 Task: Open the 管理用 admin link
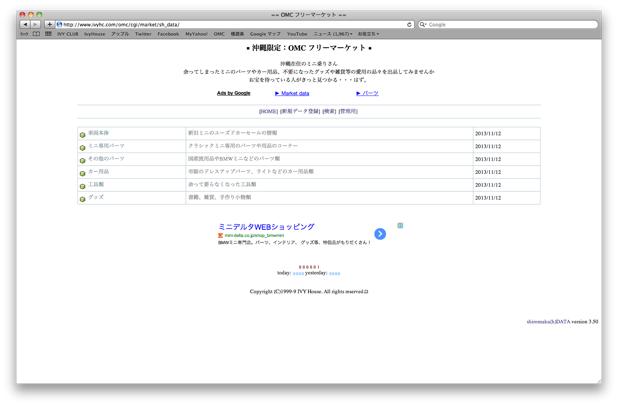[x=348, y=112]
